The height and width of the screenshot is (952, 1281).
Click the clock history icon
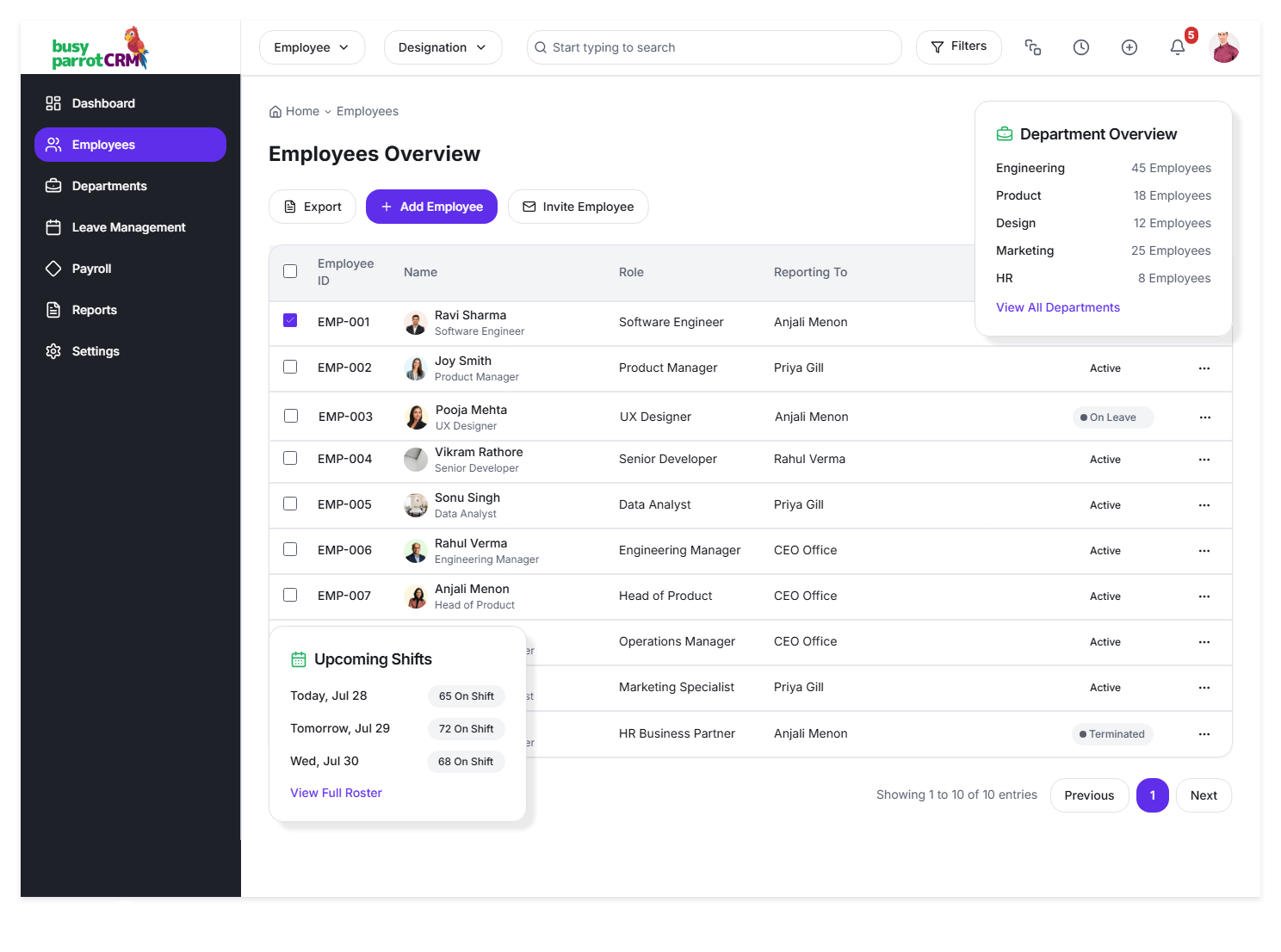point(1080,47)
